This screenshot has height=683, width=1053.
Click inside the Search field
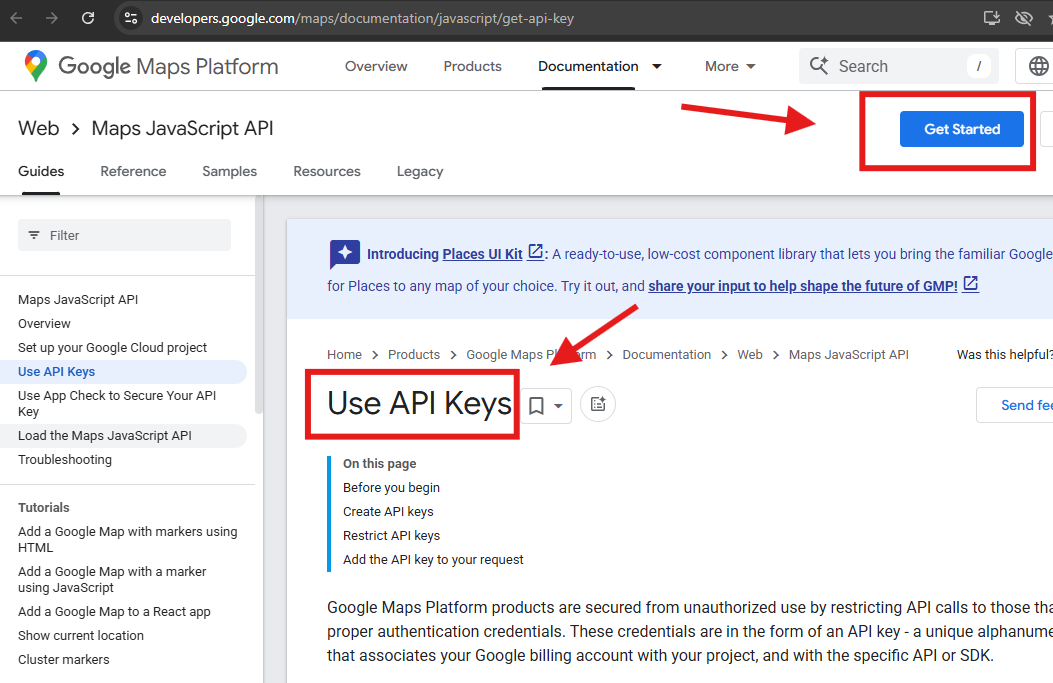pyautogui.click(x=899, y=66)
